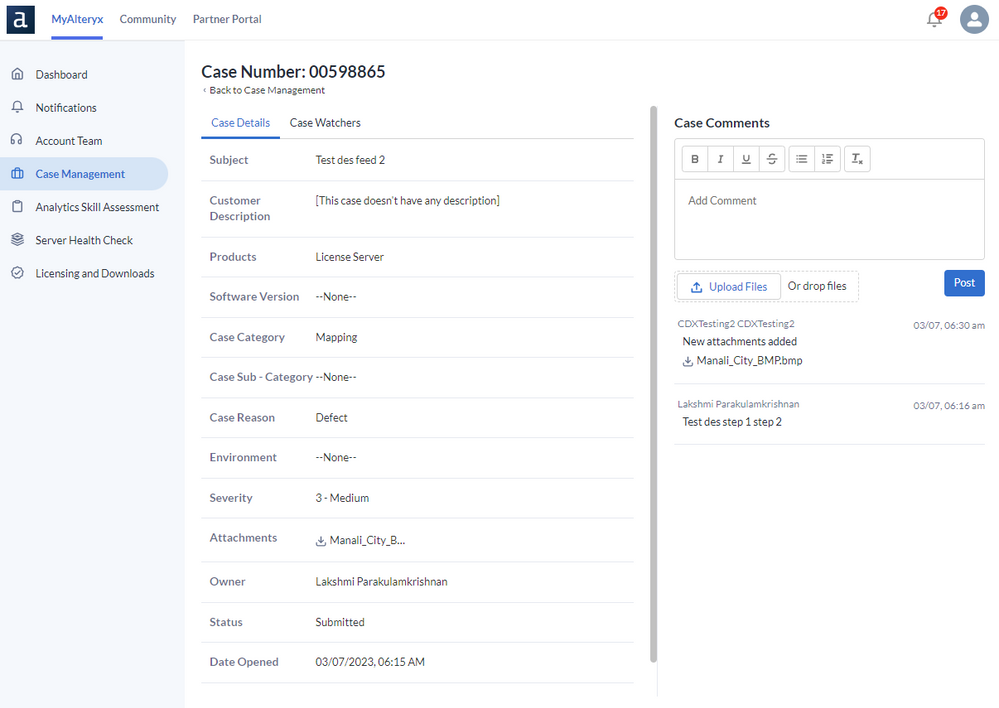Toggle italic formatting in the comment editor
The image size is (999, 708).
[721, 158]
